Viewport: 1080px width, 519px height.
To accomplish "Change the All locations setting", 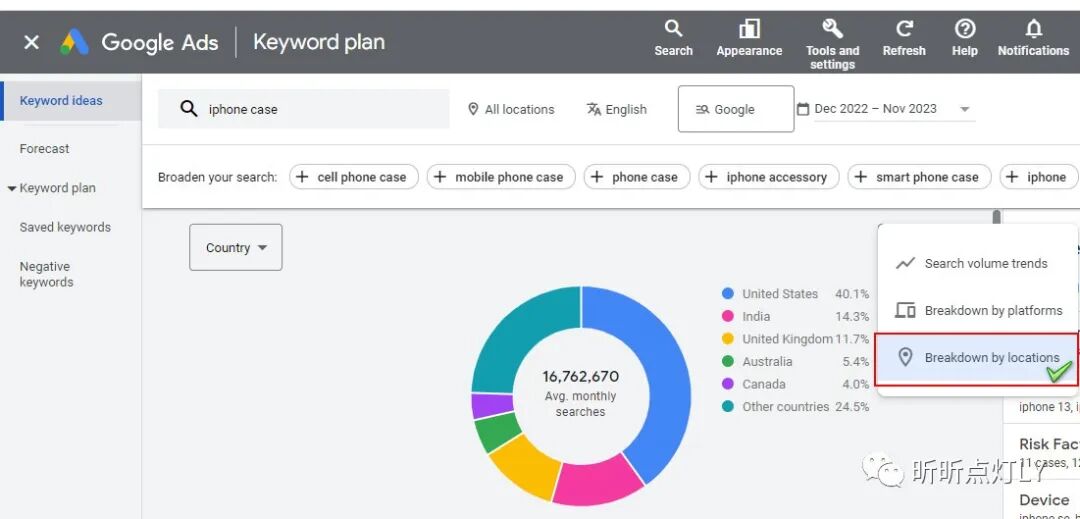I will pos(511,109).
